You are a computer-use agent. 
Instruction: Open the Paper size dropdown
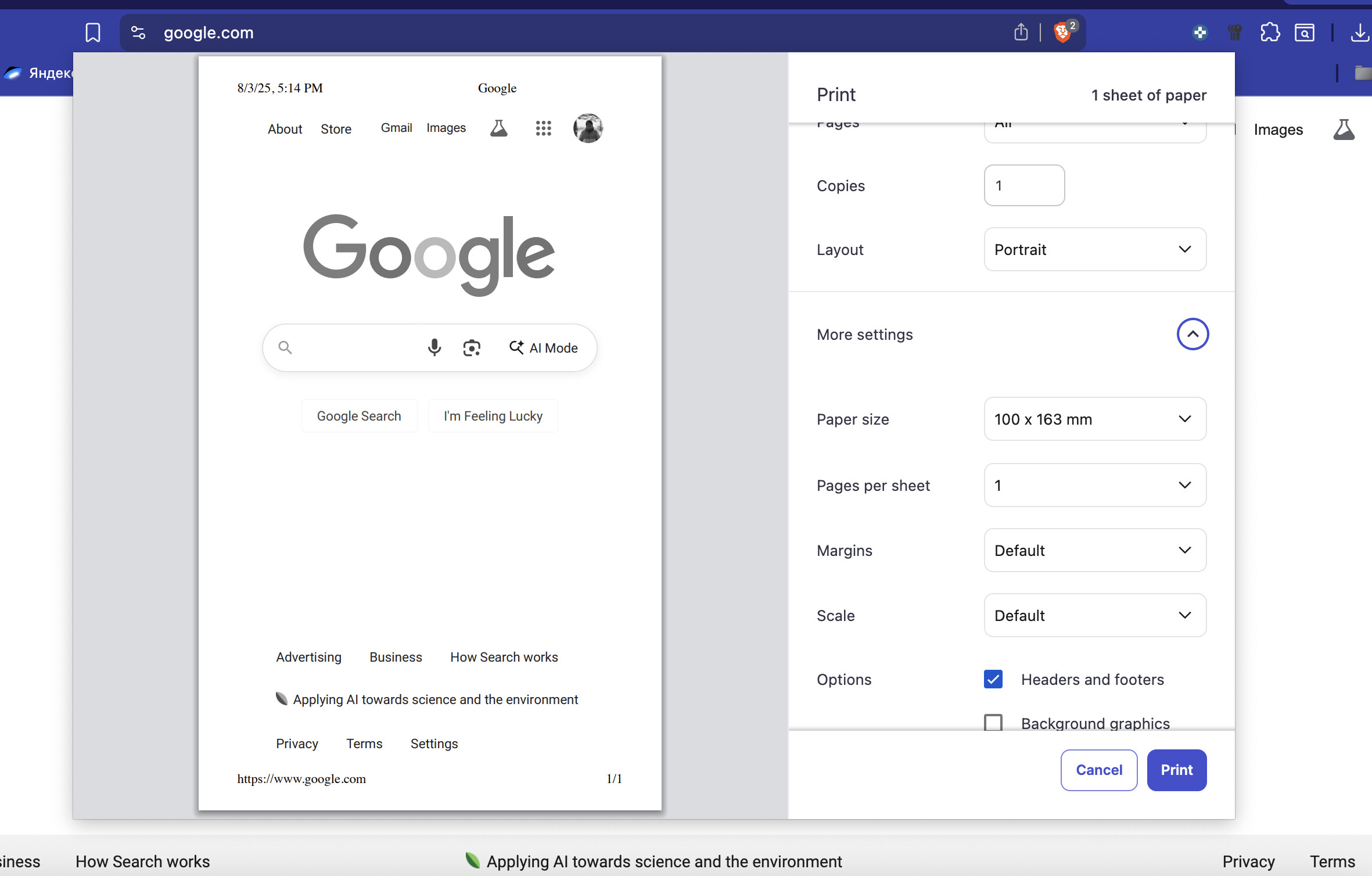click(x=1095, y=419)
